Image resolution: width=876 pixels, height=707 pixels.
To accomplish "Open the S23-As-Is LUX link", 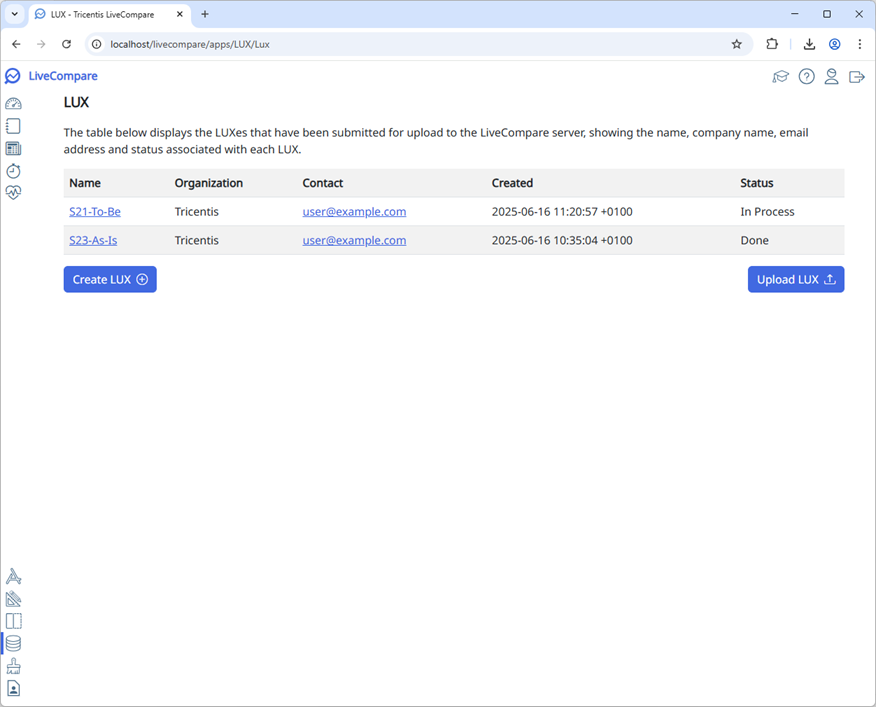I will tap(93, 240).
